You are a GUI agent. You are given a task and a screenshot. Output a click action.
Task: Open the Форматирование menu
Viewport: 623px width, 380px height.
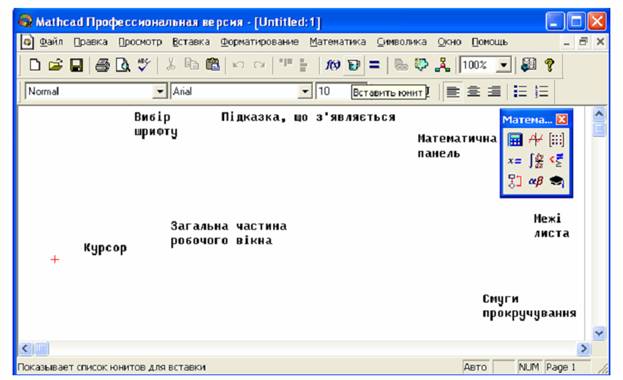pyautogui.click(x=259, y=42)
